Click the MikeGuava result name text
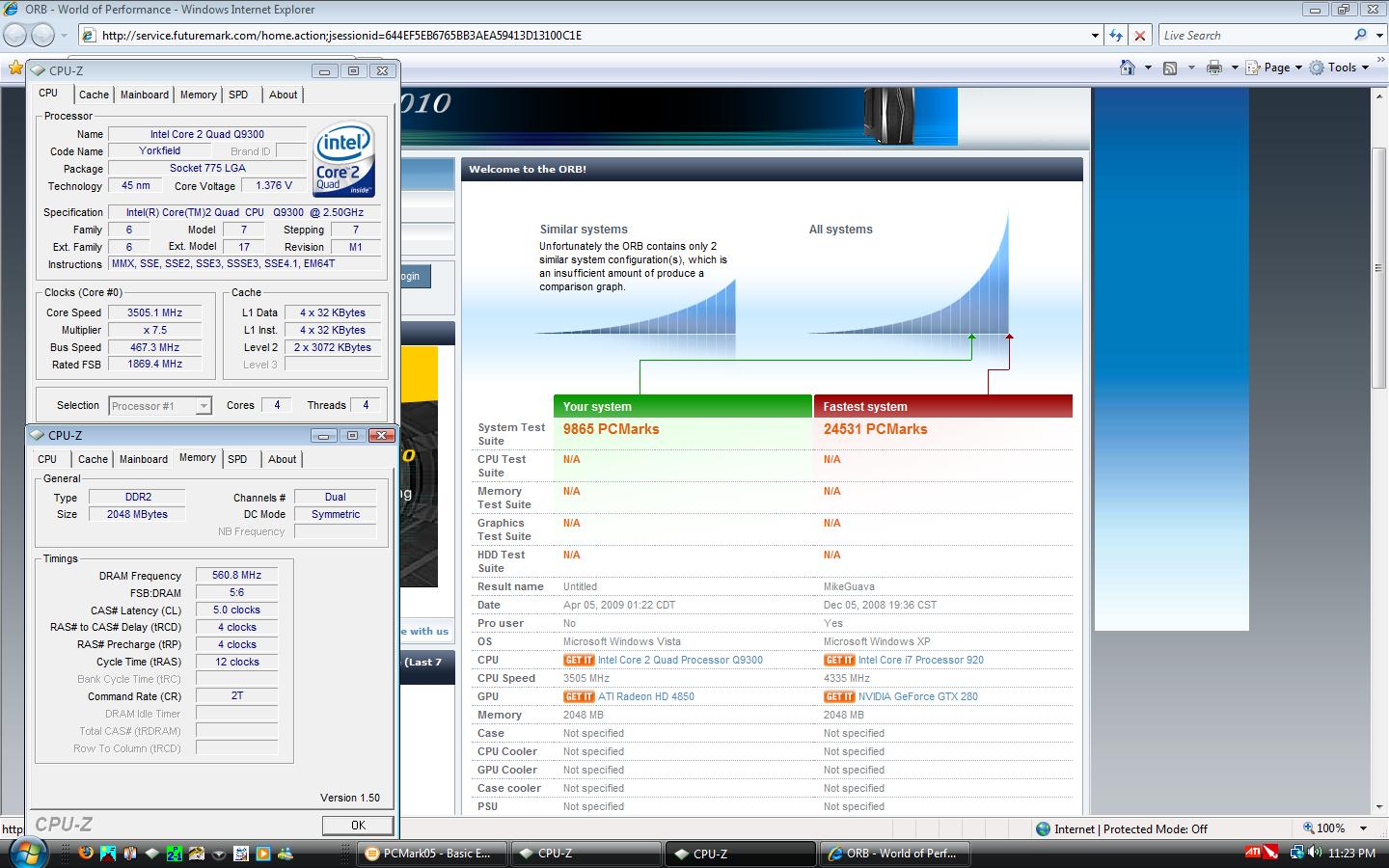This screenshot has height=868, width=1389. click(849, 586)
